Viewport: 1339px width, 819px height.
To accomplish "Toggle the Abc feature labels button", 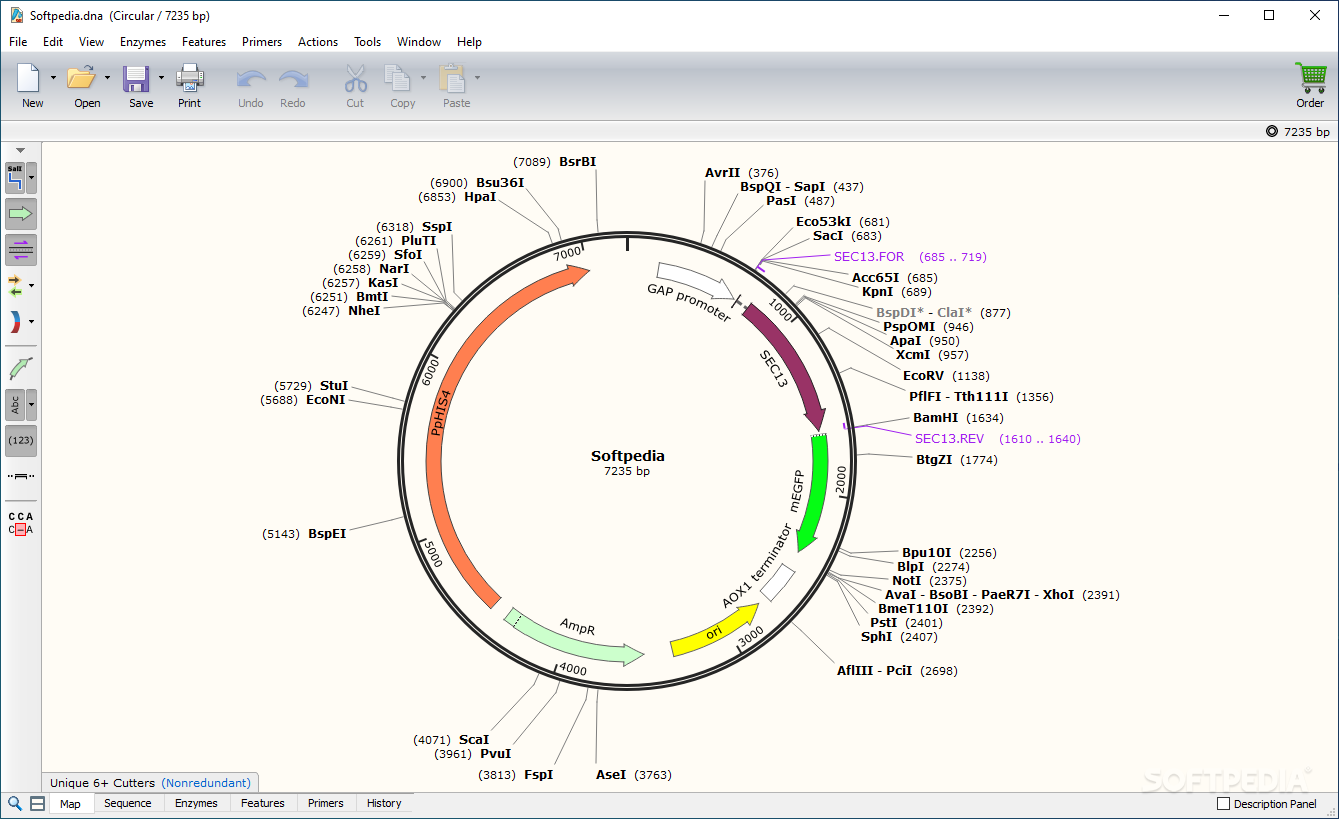I will pos(15,405).
